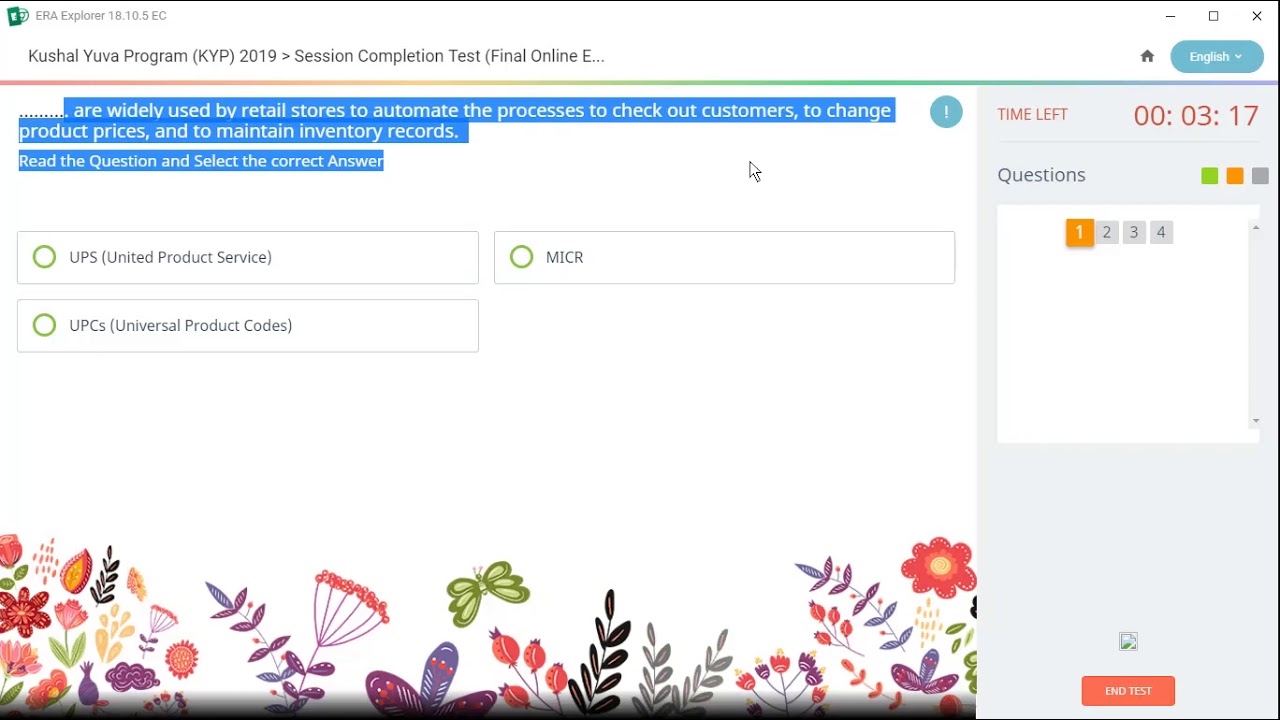Image resolution: width=1280 pixels, height=720 pixels.
Task: Click the gray legend swatch
Action: click(1259, 176)
